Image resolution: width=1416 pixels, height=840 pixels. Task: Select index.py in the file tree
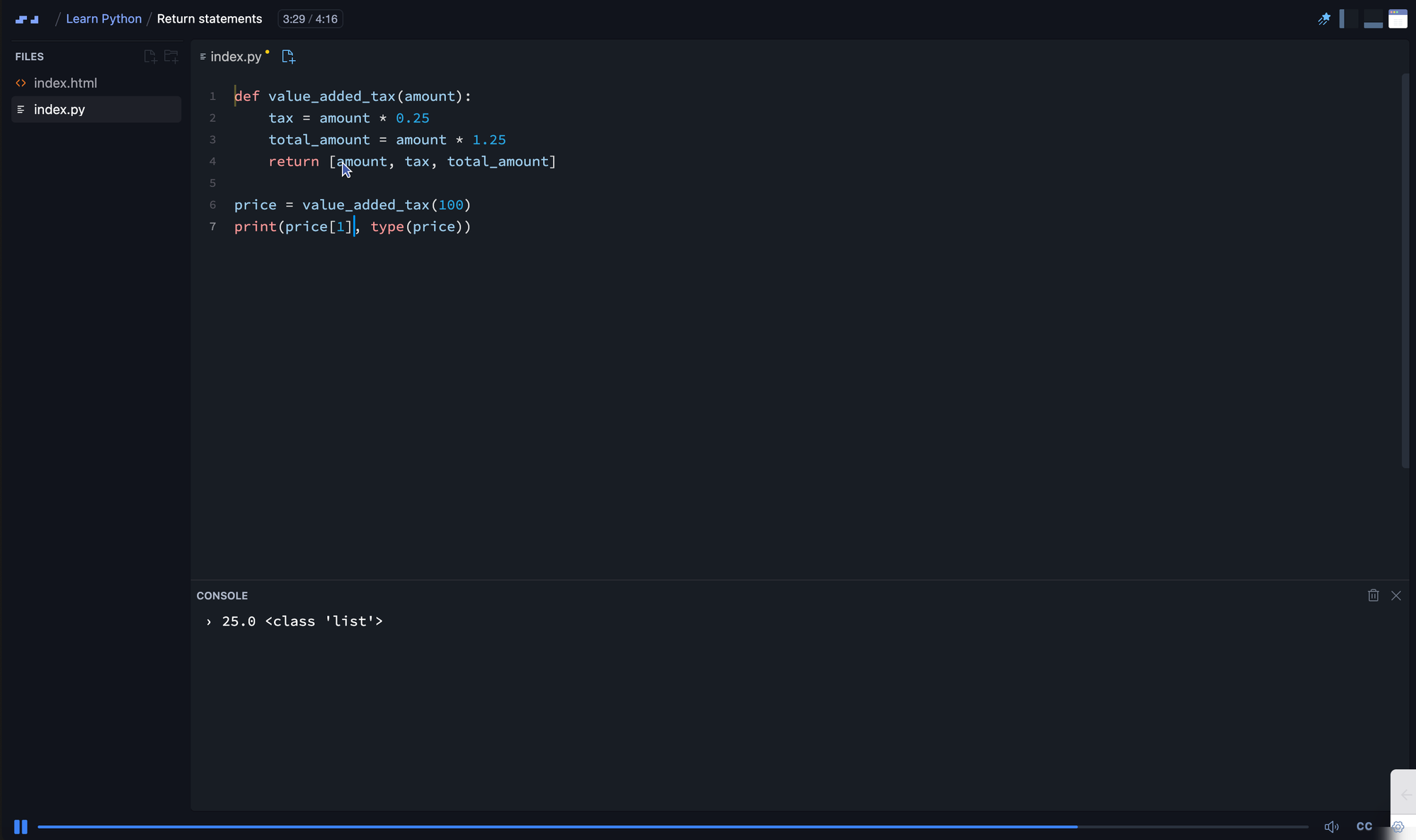coord(96,110)
